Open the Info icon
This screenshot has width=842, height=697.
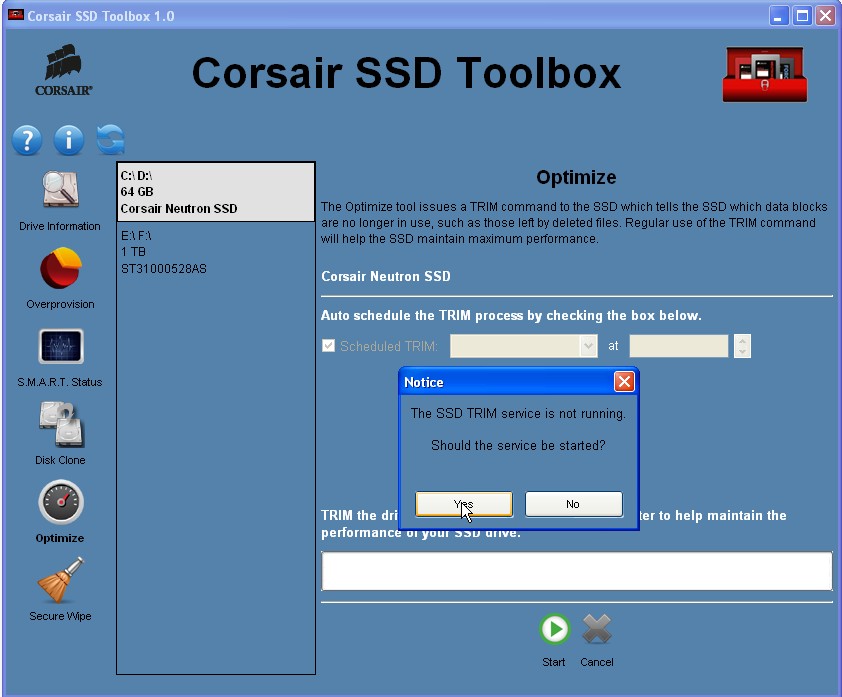[69, 141]
